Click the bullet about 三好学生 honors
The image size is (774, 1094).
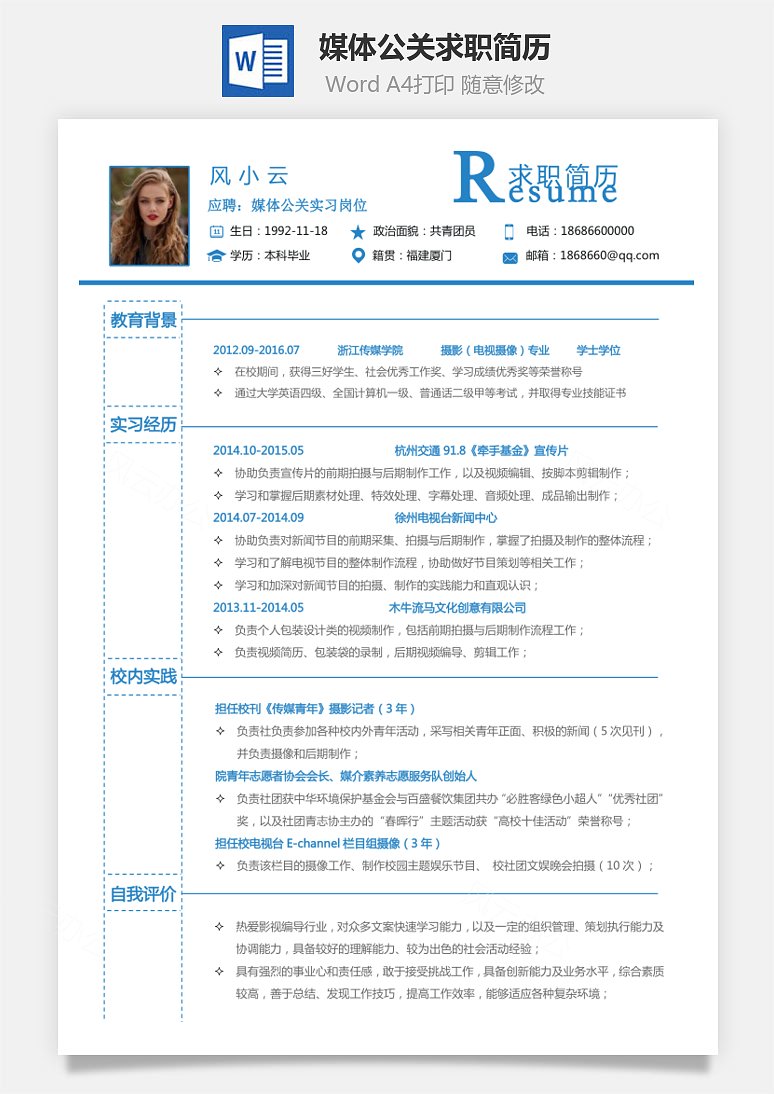pos(399,372)
